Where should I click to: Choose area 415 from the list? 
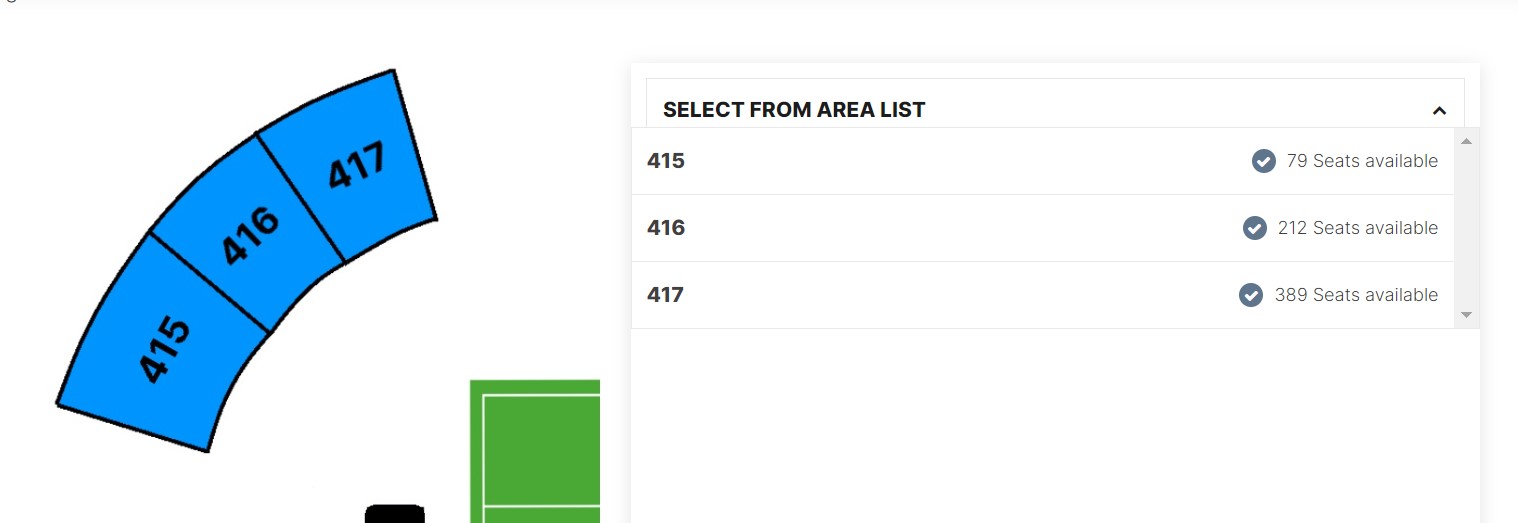click(x=1043, y=161)
